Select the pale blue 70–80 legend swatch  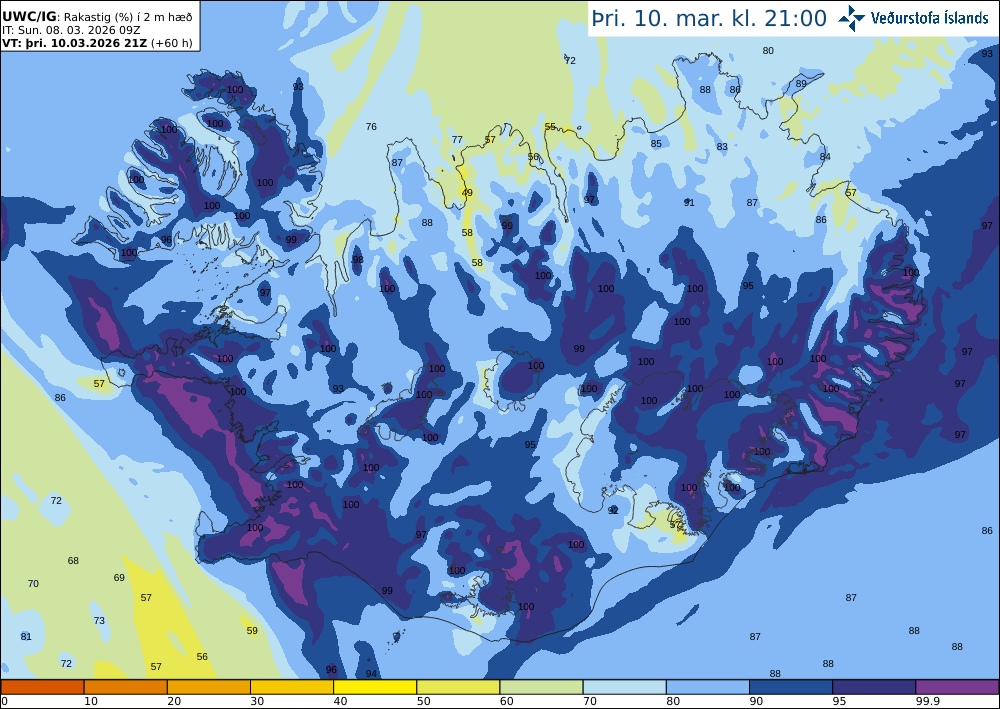[x=624, y=687]
